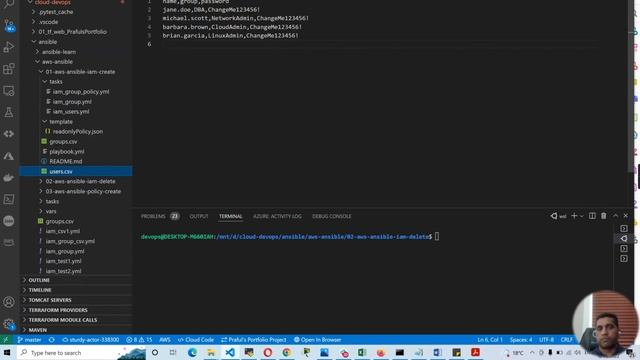Open the Extensions view icon
The width and height of the screenshot is (640, 360).
point(9,69)
